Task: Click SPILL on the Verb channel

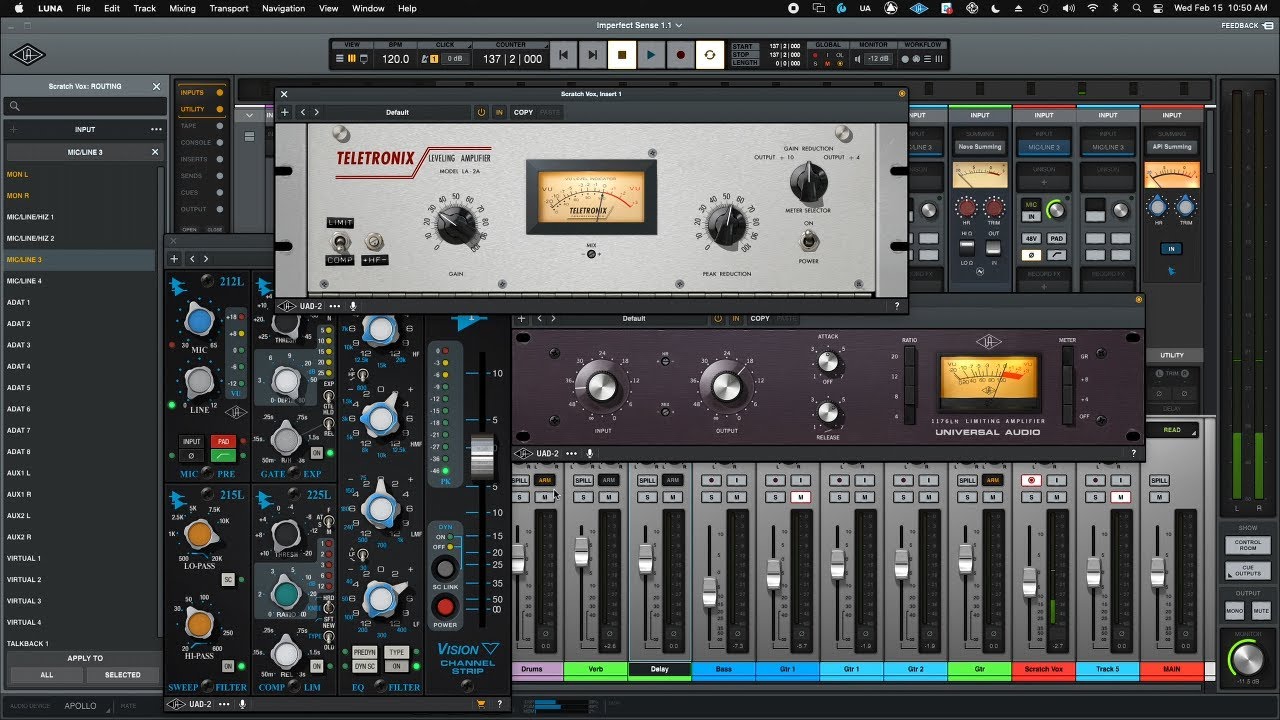Action: 584,480
